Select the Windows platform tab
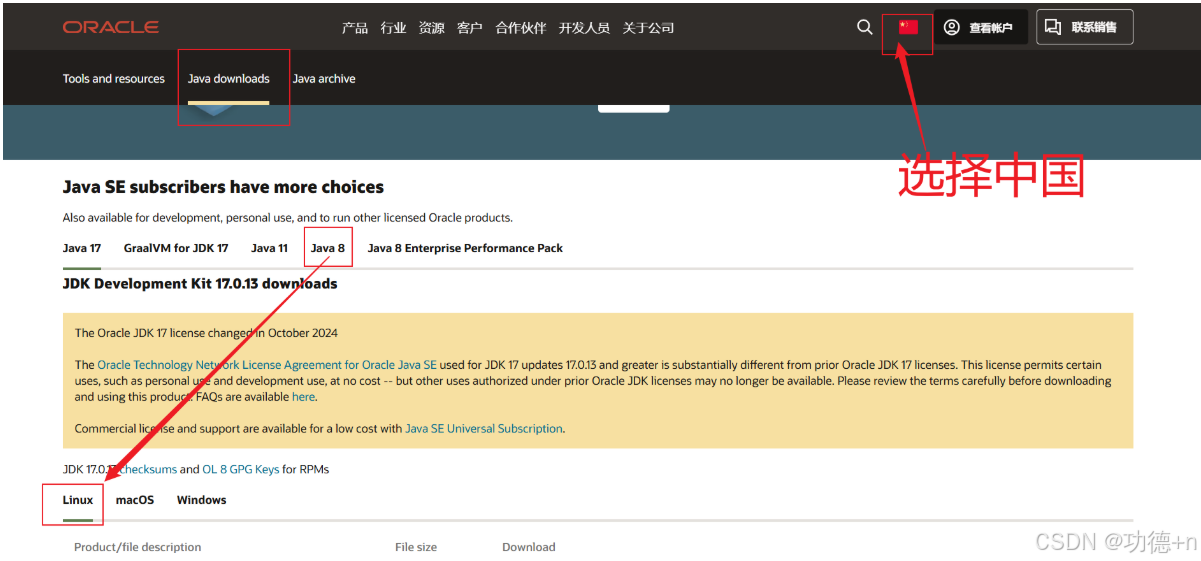This screenshot has height=561, width=1201. tap(202, 500)
